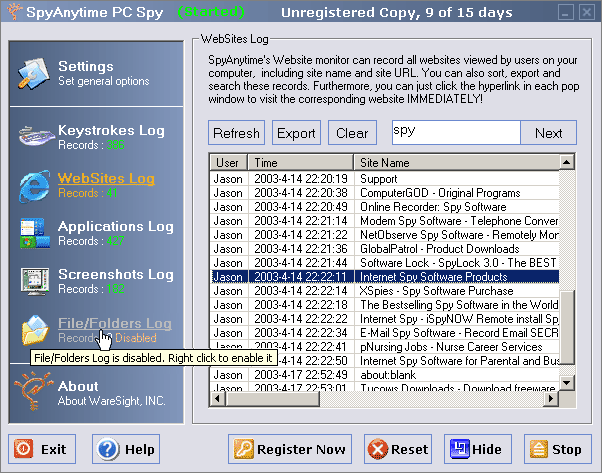602x473 pixels.
Task: Open Settings via the wrench-and-paper icon
Action: click(x=34, y=74)
